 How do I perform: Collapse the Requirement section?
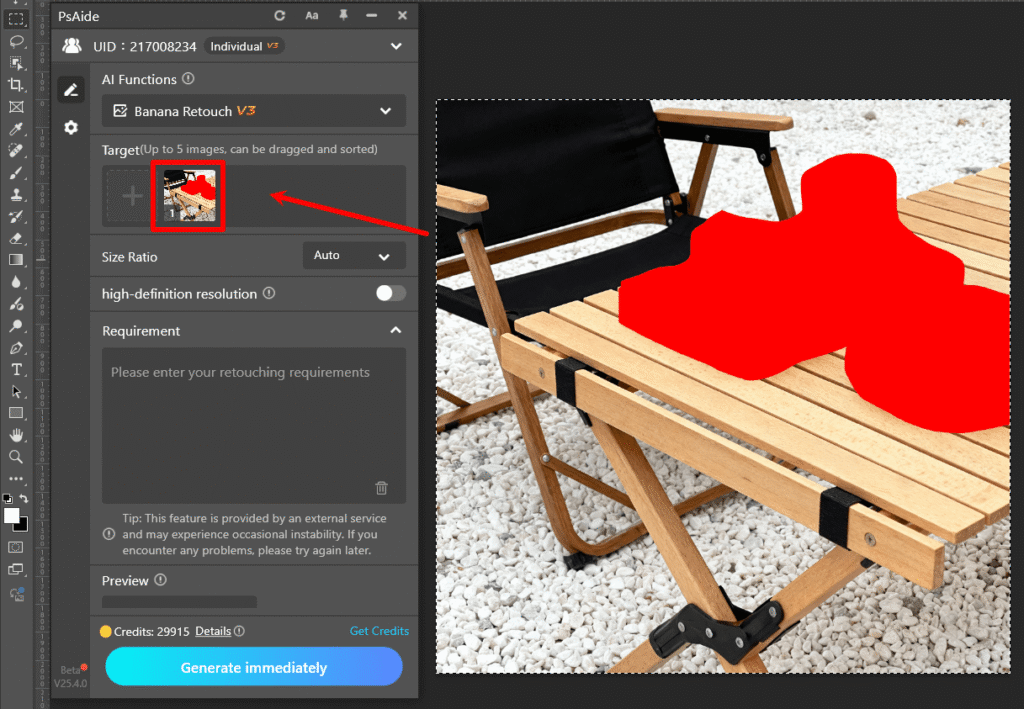coord(395,330)
